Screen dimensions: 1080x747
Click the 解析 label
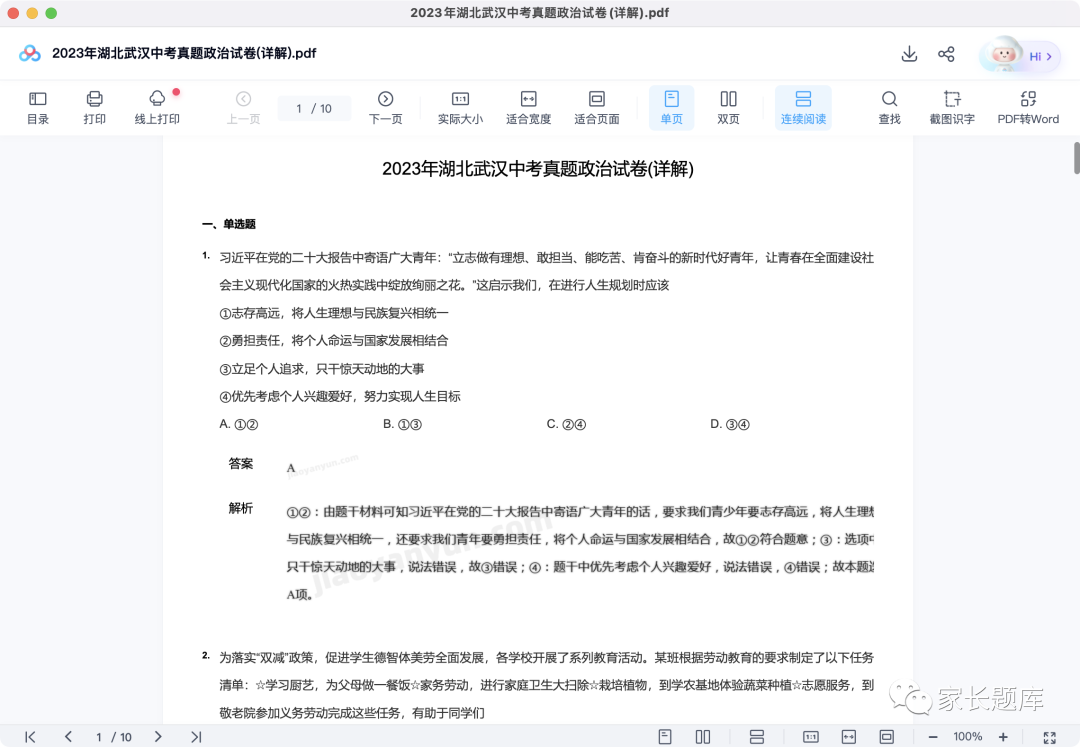point(240,508)
